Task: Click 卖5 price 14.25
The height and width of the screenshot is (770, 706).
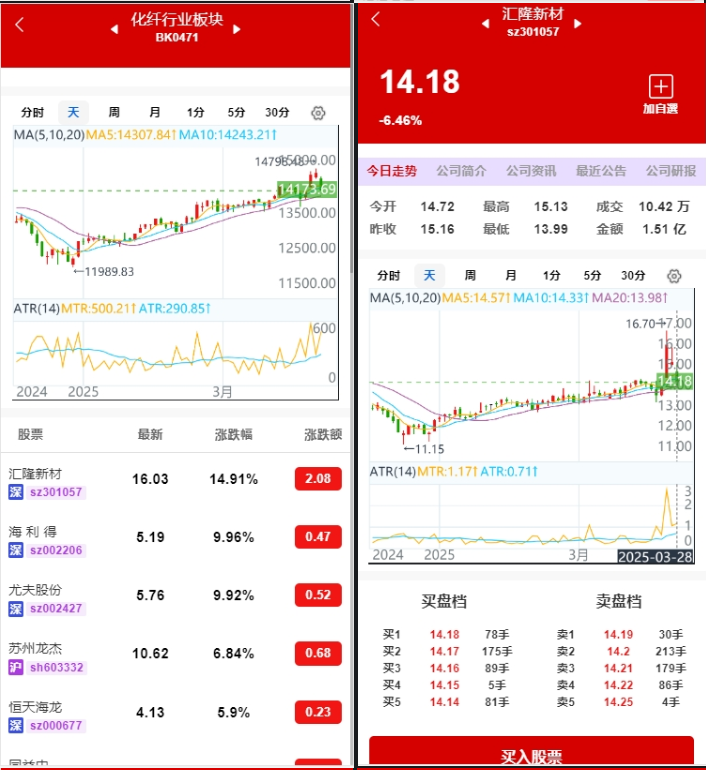Action: point(619,702)
